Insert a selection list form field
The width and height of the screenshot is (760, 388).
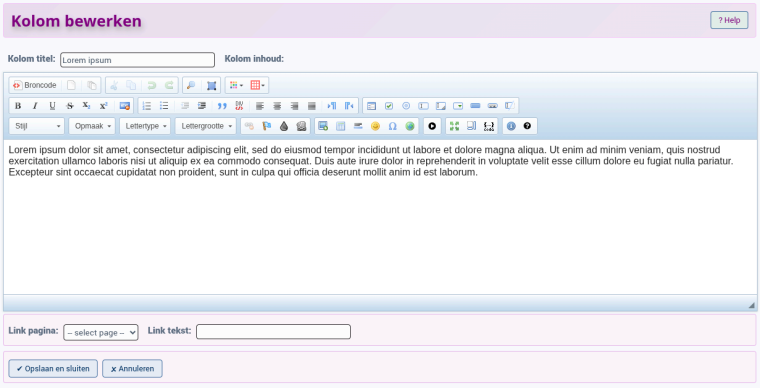[458, 106]
